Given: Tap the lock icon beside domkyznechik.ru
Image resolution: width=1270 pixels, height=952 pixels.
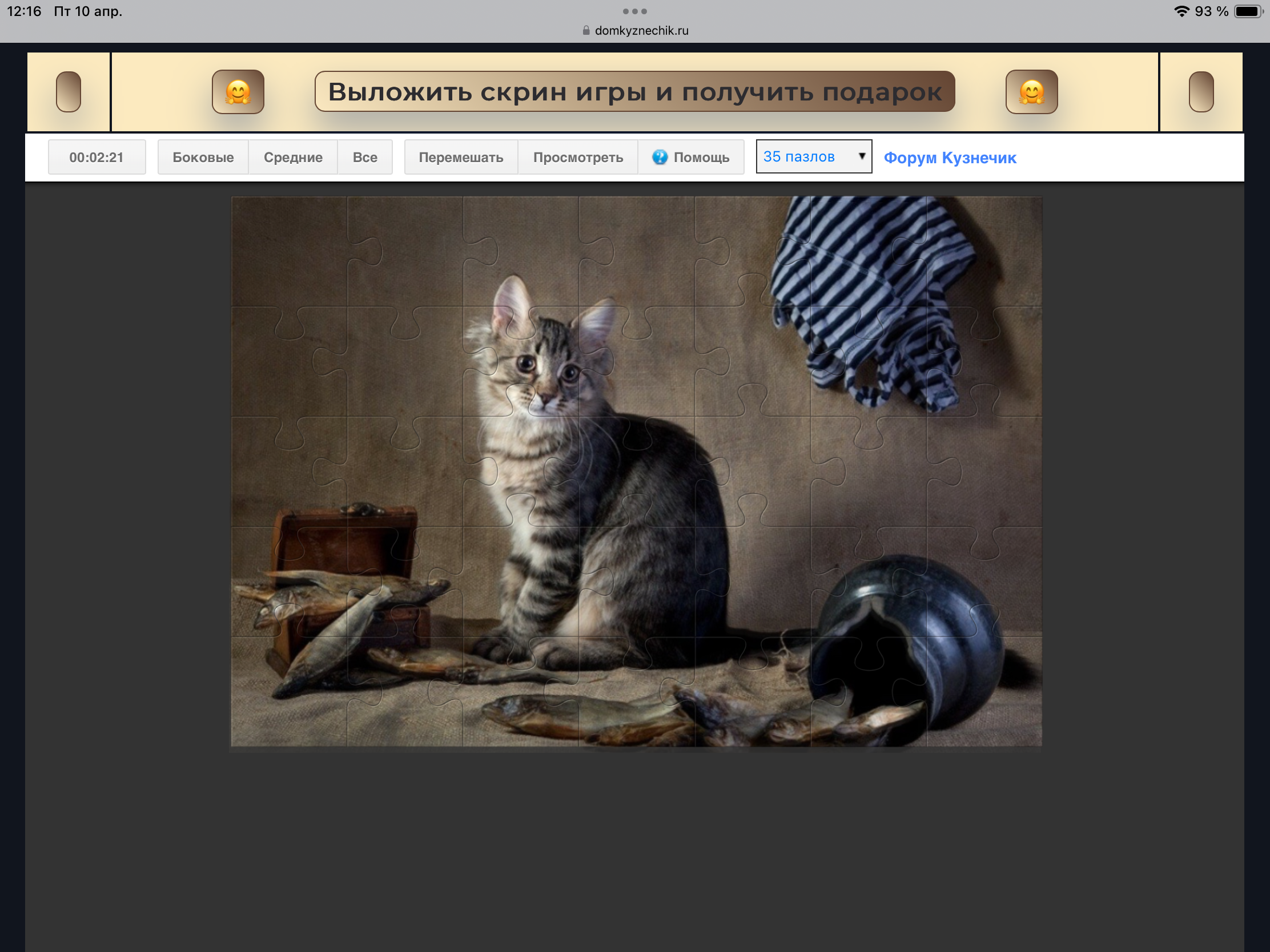Looking at the screenshot, I should point(586,30).
